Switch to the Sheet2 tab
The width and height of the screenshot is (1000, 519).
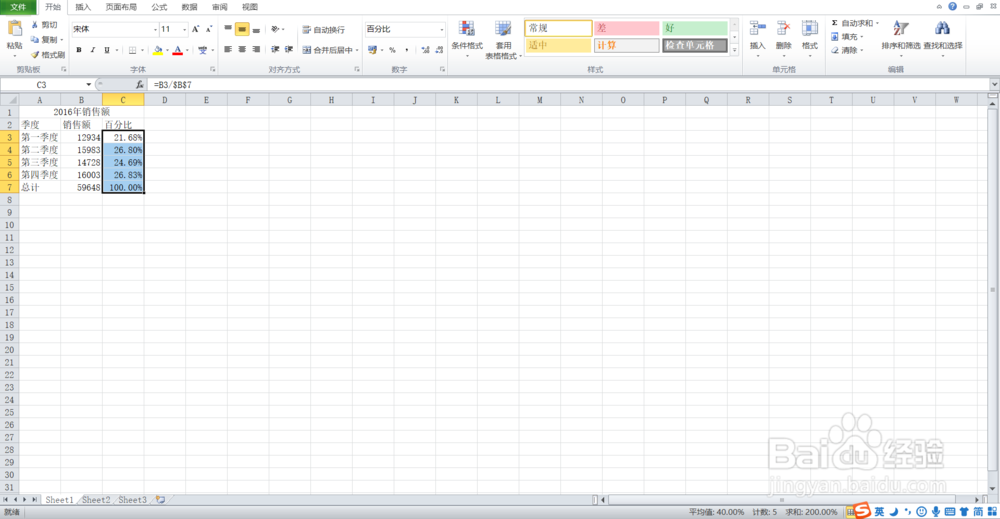click(x=96, y=500)
